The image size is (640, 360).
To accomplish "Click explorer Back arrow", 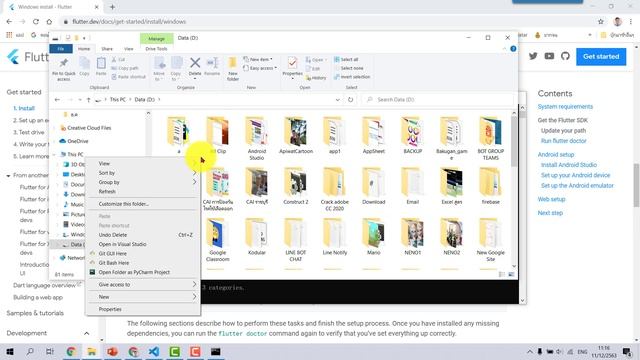I will point(57,100).
